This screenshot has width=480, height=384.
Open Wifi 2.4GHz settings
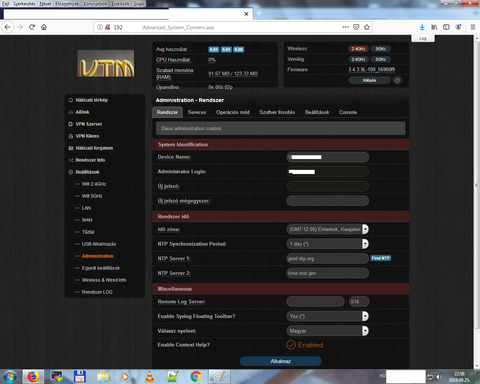click(x=94, y=184)
